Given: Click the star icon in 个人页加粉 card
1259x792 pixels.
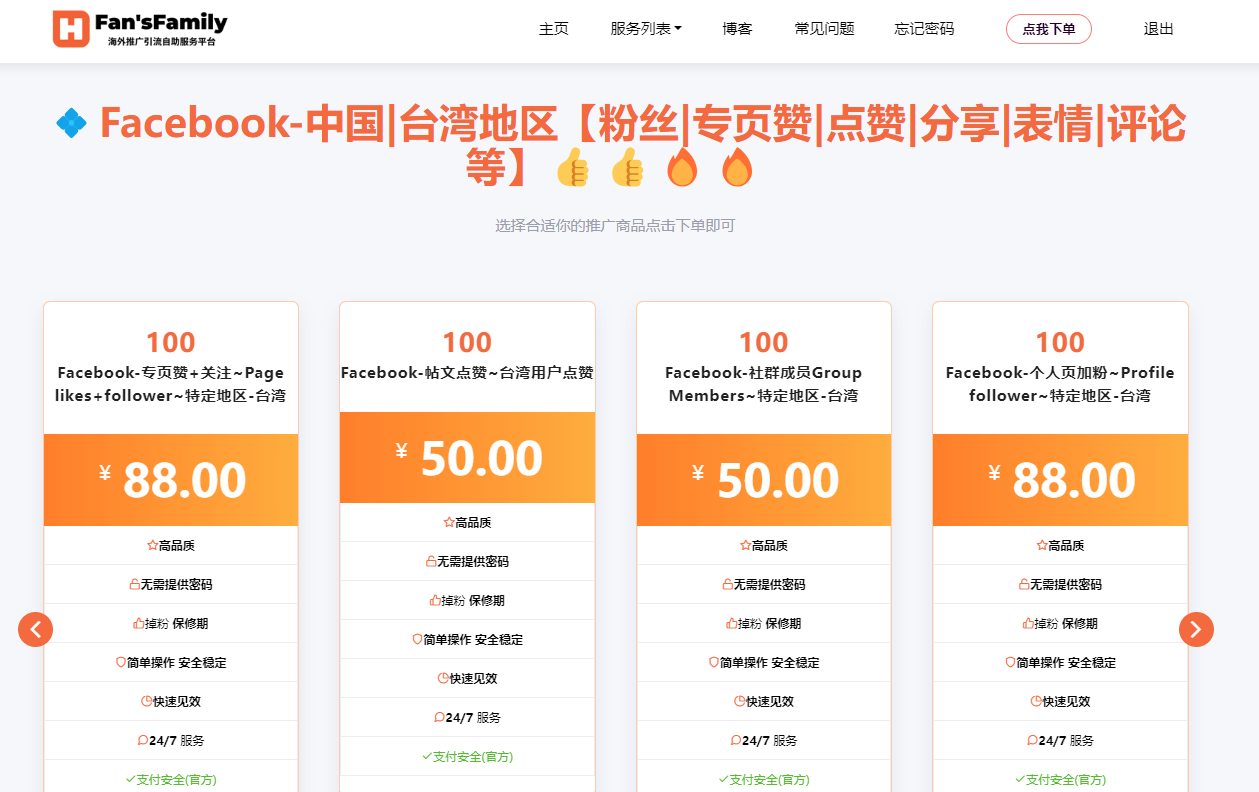Looking at the screenshot, I should (1042, 546).
